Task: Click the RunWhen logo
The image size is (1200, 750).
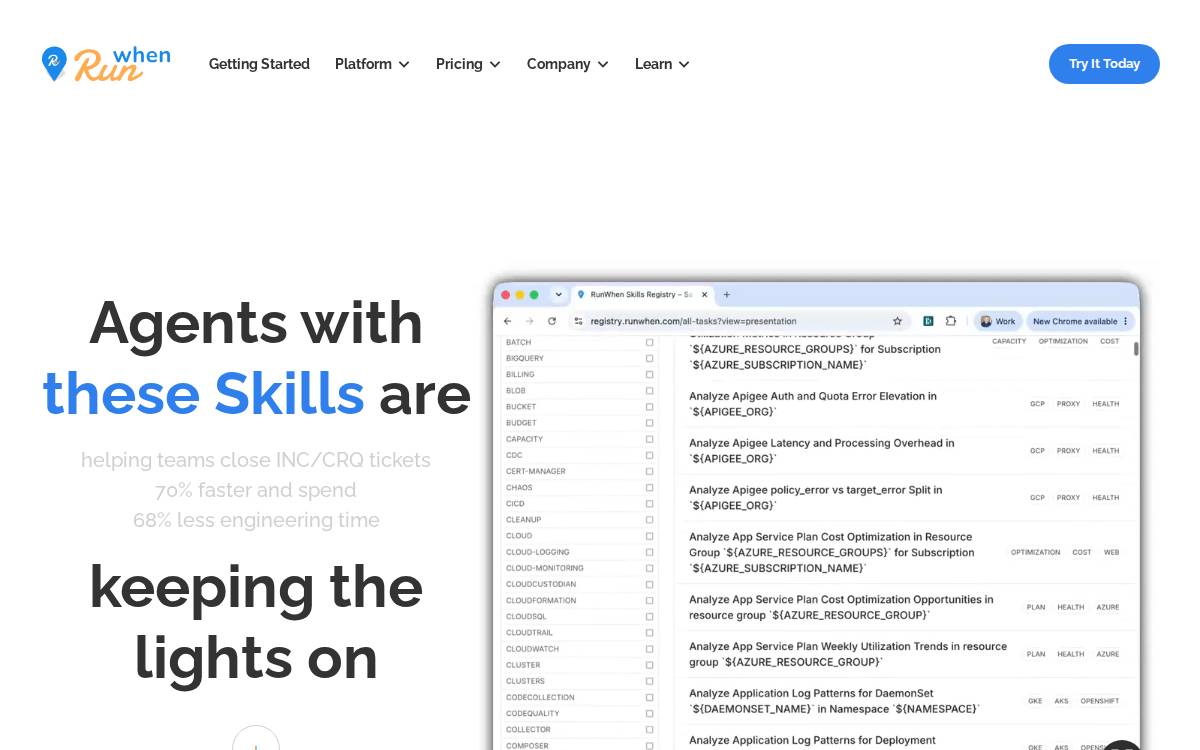Action: click(106, 64)
